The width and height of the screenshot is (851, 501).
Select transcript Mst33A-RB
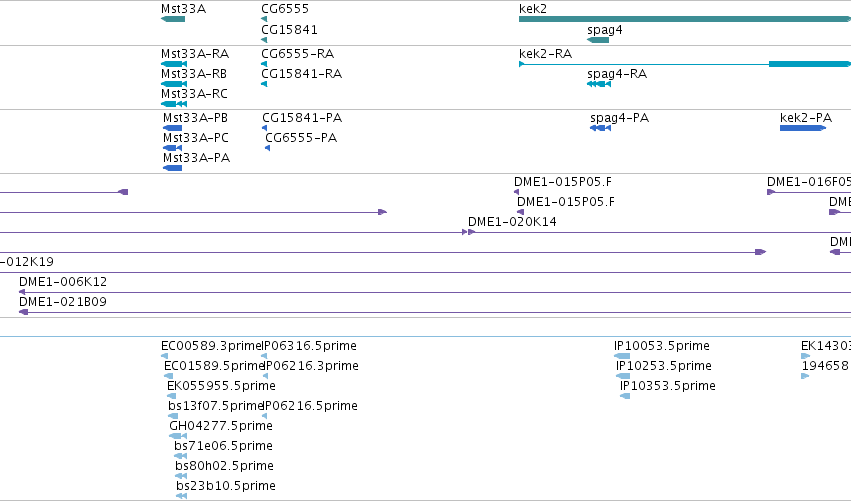[174, 84]
